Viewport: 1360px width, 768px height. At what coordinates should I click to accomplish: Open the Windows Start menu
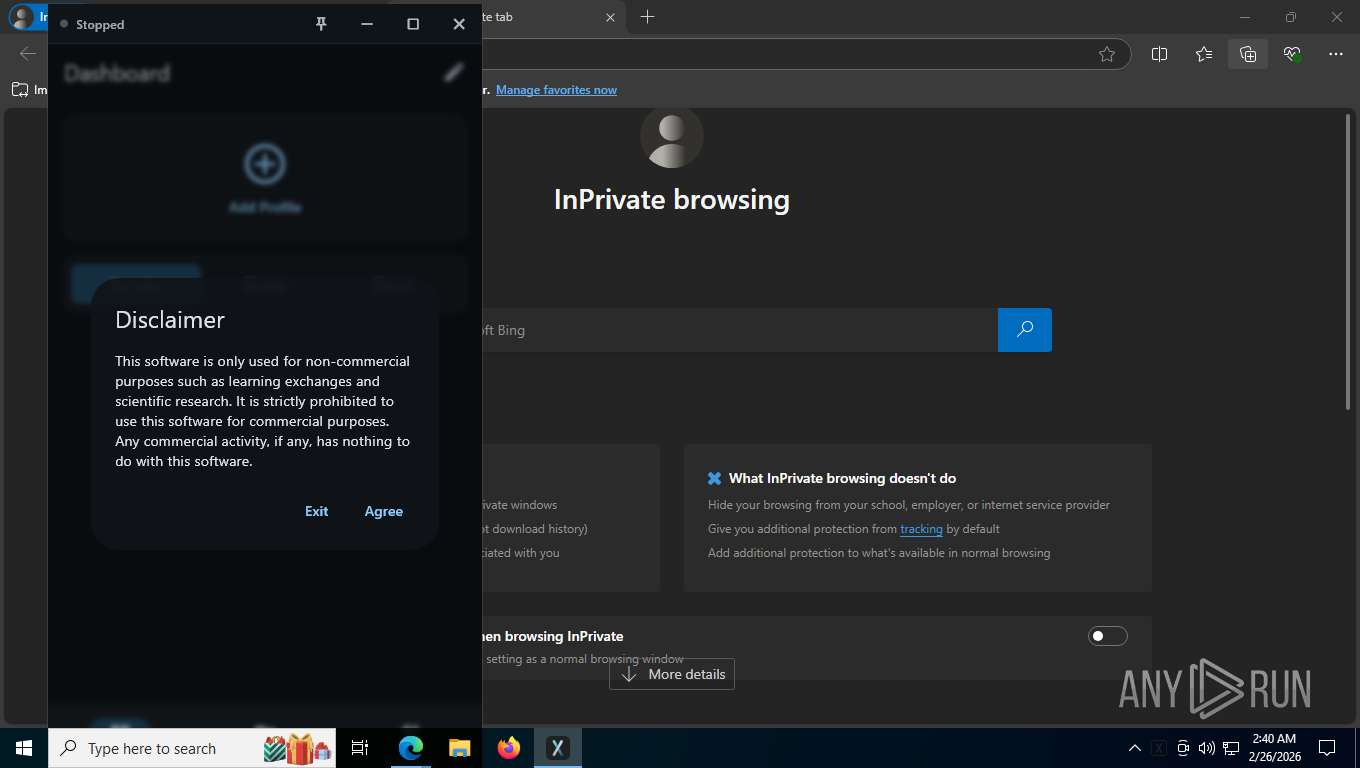click(24, 748)
